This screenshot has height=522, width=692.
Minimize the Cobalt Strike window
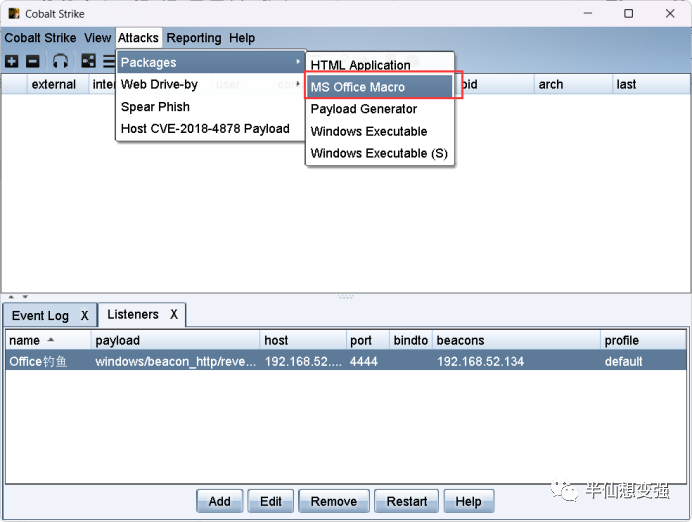coord(588,14)
